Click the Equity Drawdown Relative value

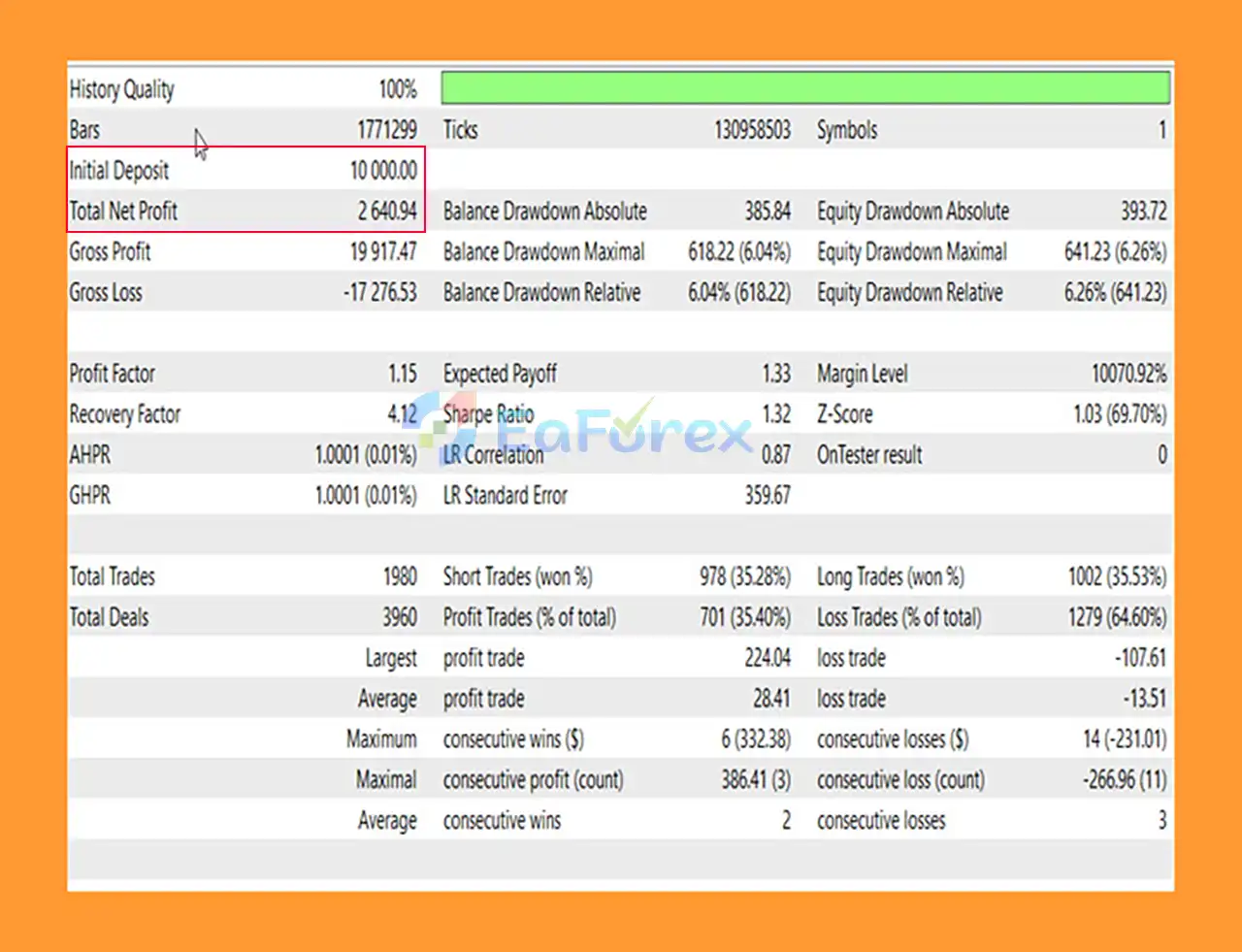tap(1115, 293)
